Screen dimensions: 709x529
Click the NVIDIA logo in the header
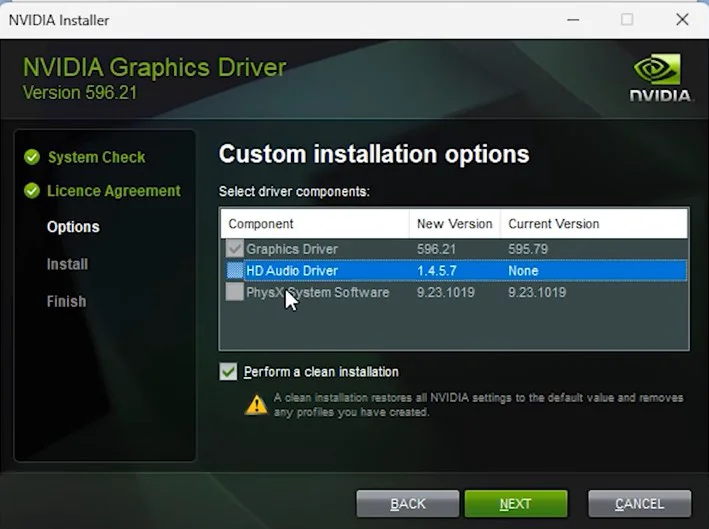click(661, 78)
